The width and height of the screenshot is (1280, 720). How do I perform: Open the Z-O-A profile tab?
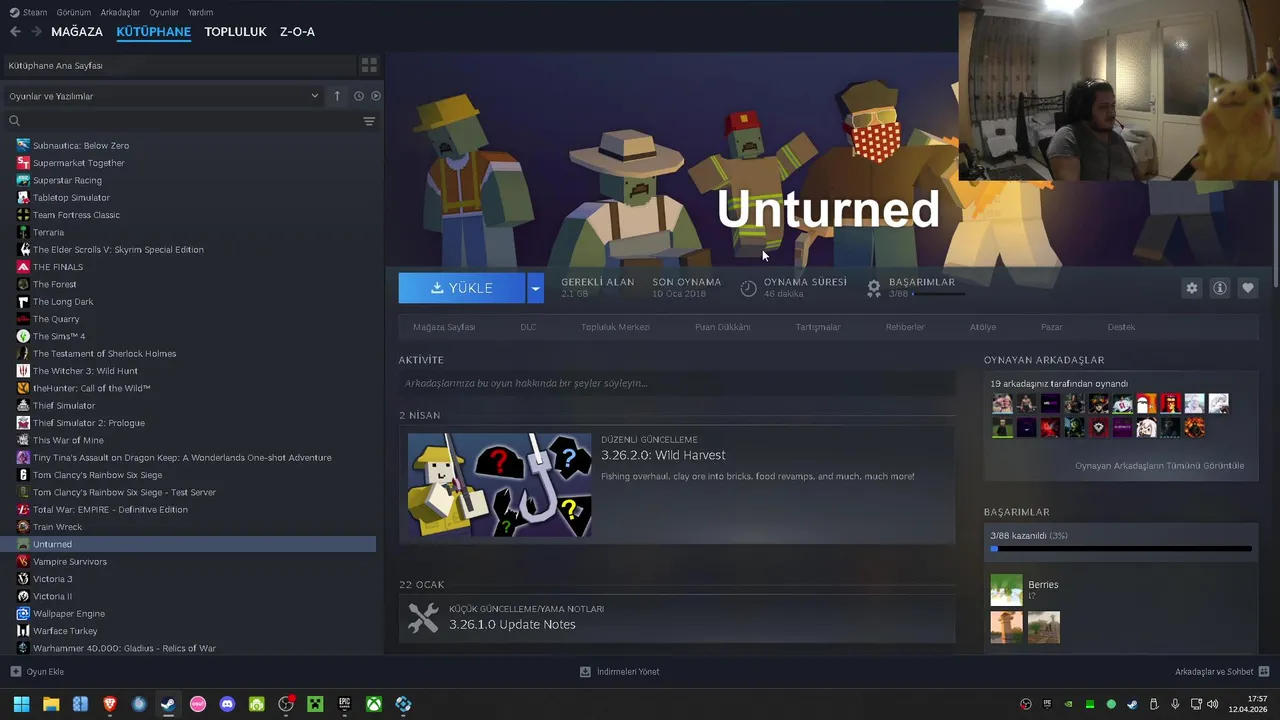[x=297, y=32]
